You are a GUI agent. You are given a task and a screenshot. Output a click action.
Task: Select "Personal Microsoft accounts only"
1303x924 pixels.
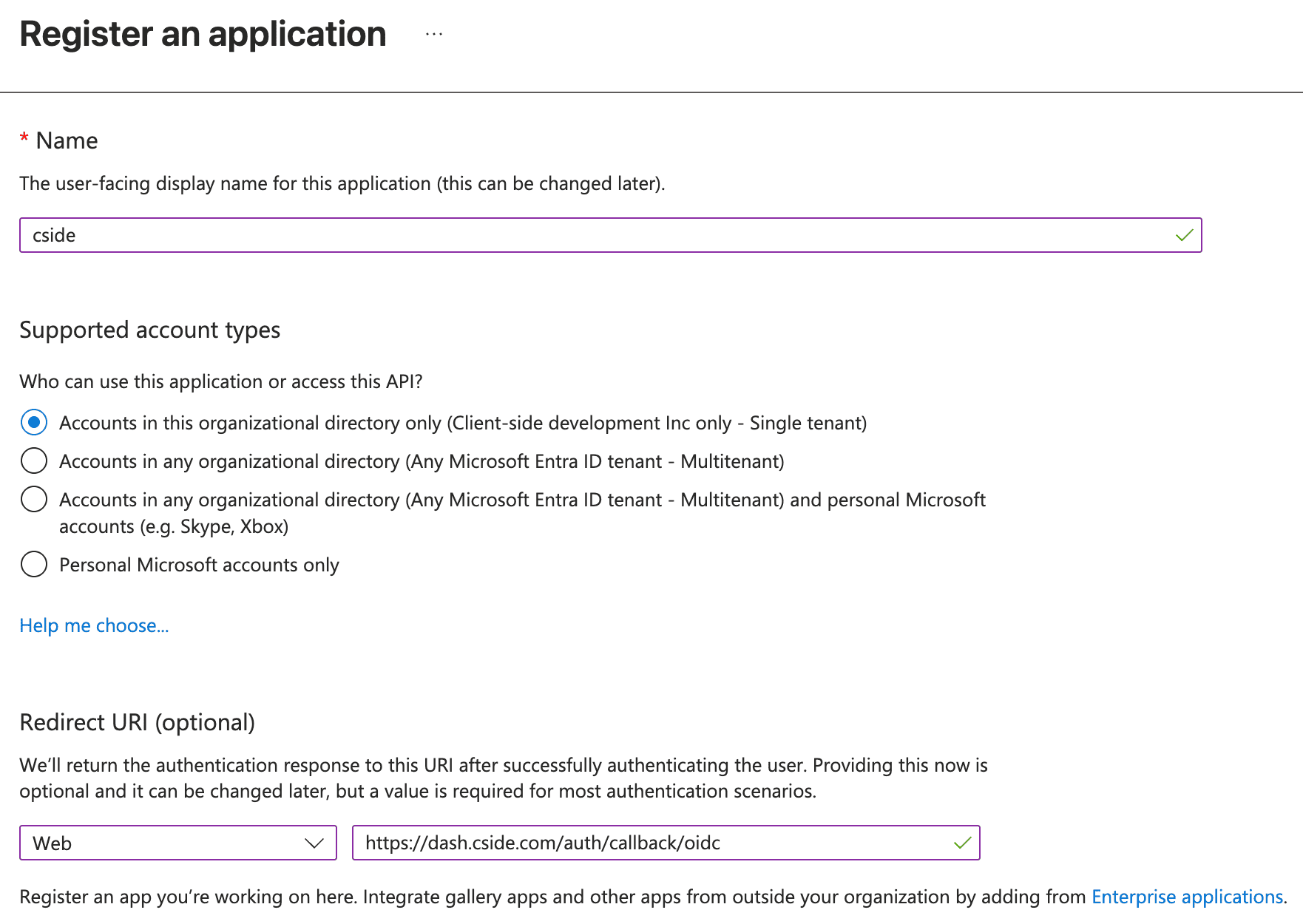[33, 564]
